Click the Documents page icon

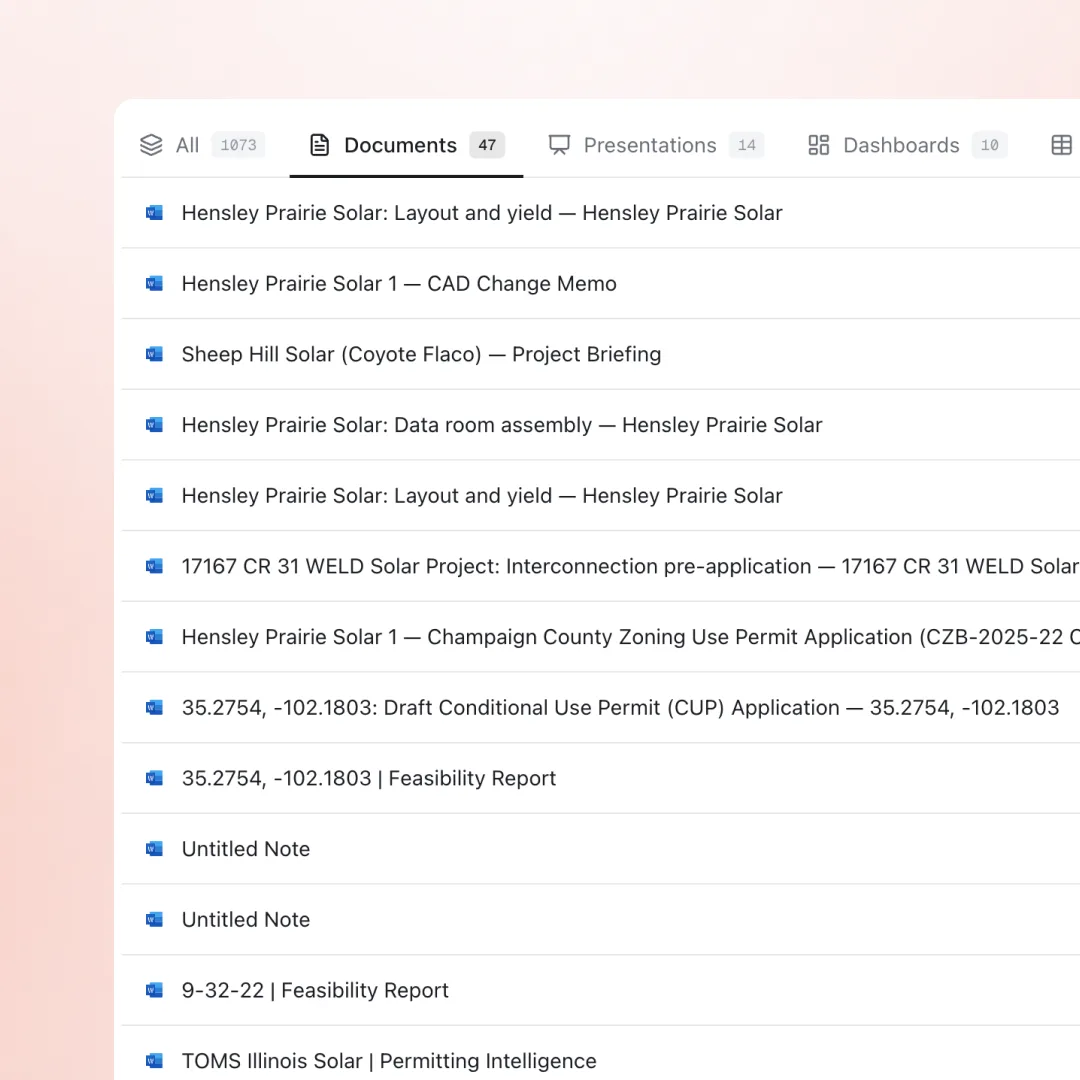(x=320, y=145)
